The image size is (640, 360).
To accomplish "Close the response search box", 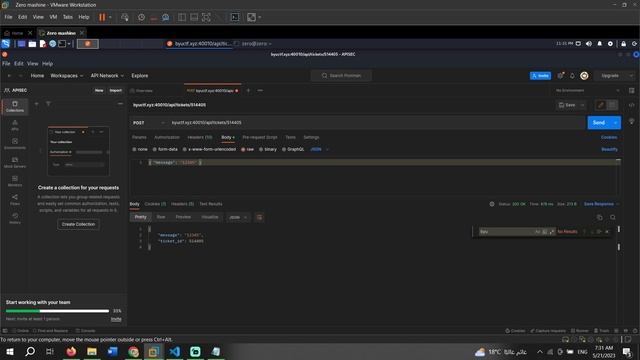I will 607,231.
